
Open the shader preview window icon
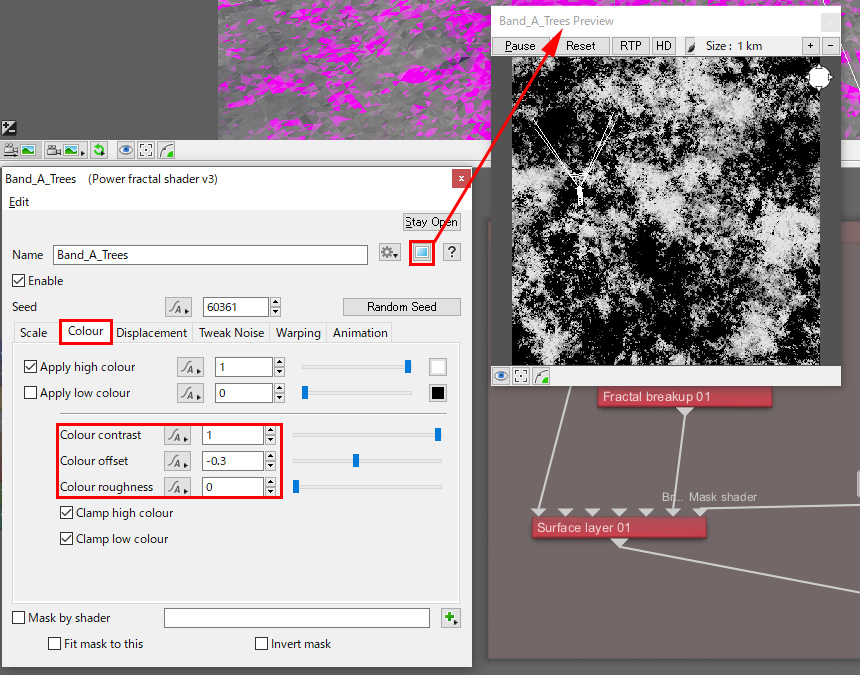click(422, 254)
